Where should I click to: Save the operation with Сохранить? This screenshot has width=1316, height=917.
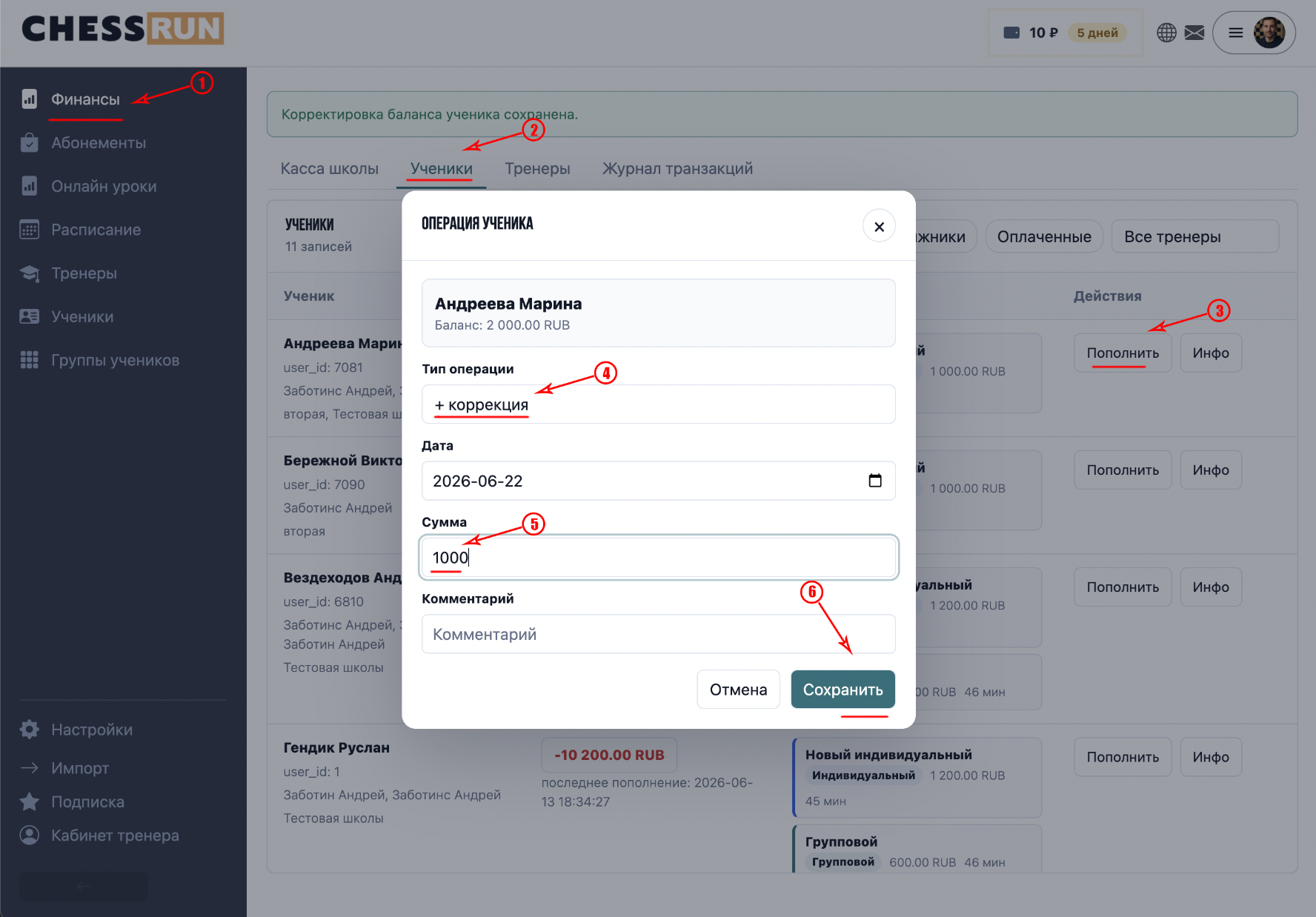(843, 690)
